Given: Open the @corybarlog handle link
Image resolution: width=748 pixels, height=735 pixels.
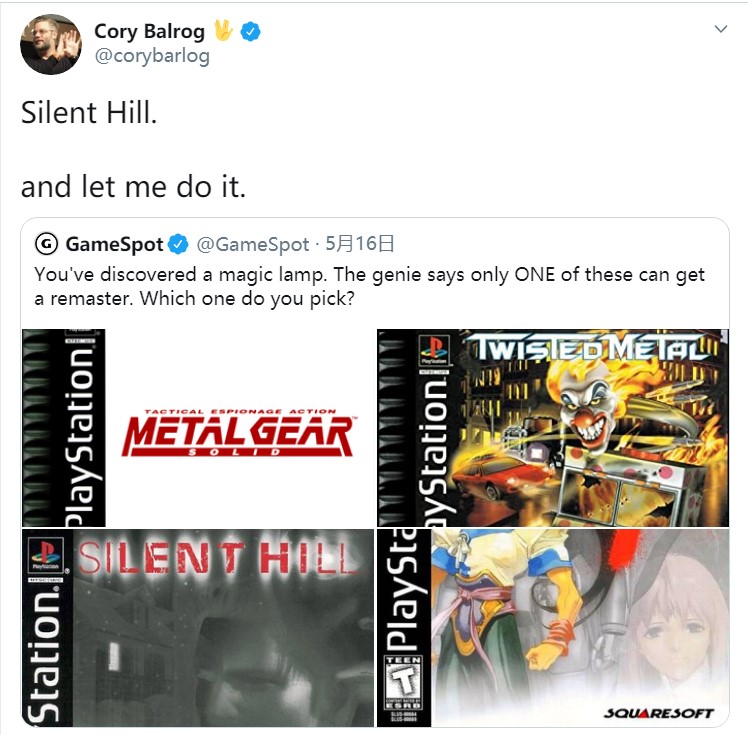Looking at the screenshot, I should pos(152,56).
